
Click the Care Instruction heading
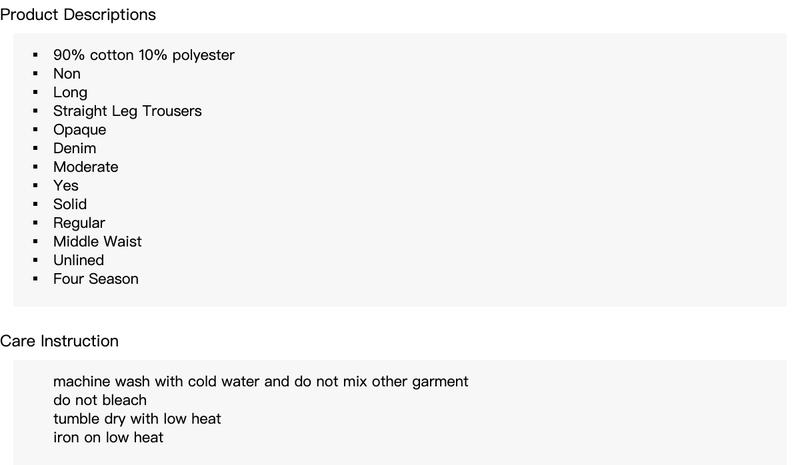(59, 341)
